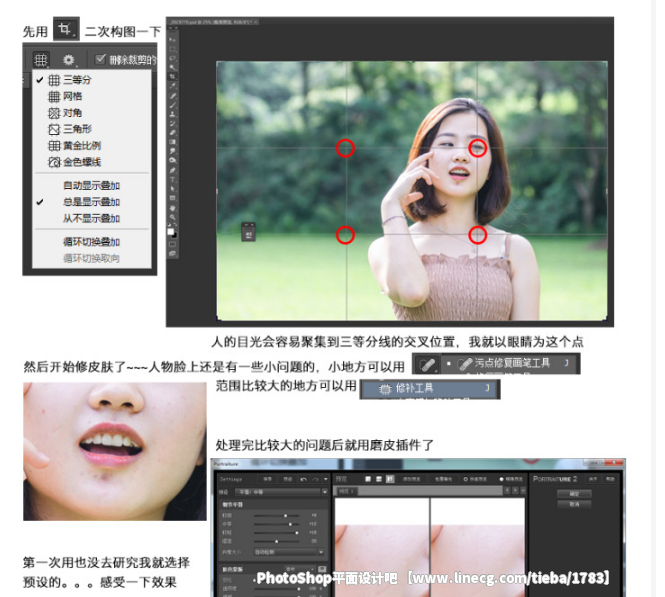Open crop settings gear icon
The image size is (665, 597).
pyautogui.click(x=69, y=60)
